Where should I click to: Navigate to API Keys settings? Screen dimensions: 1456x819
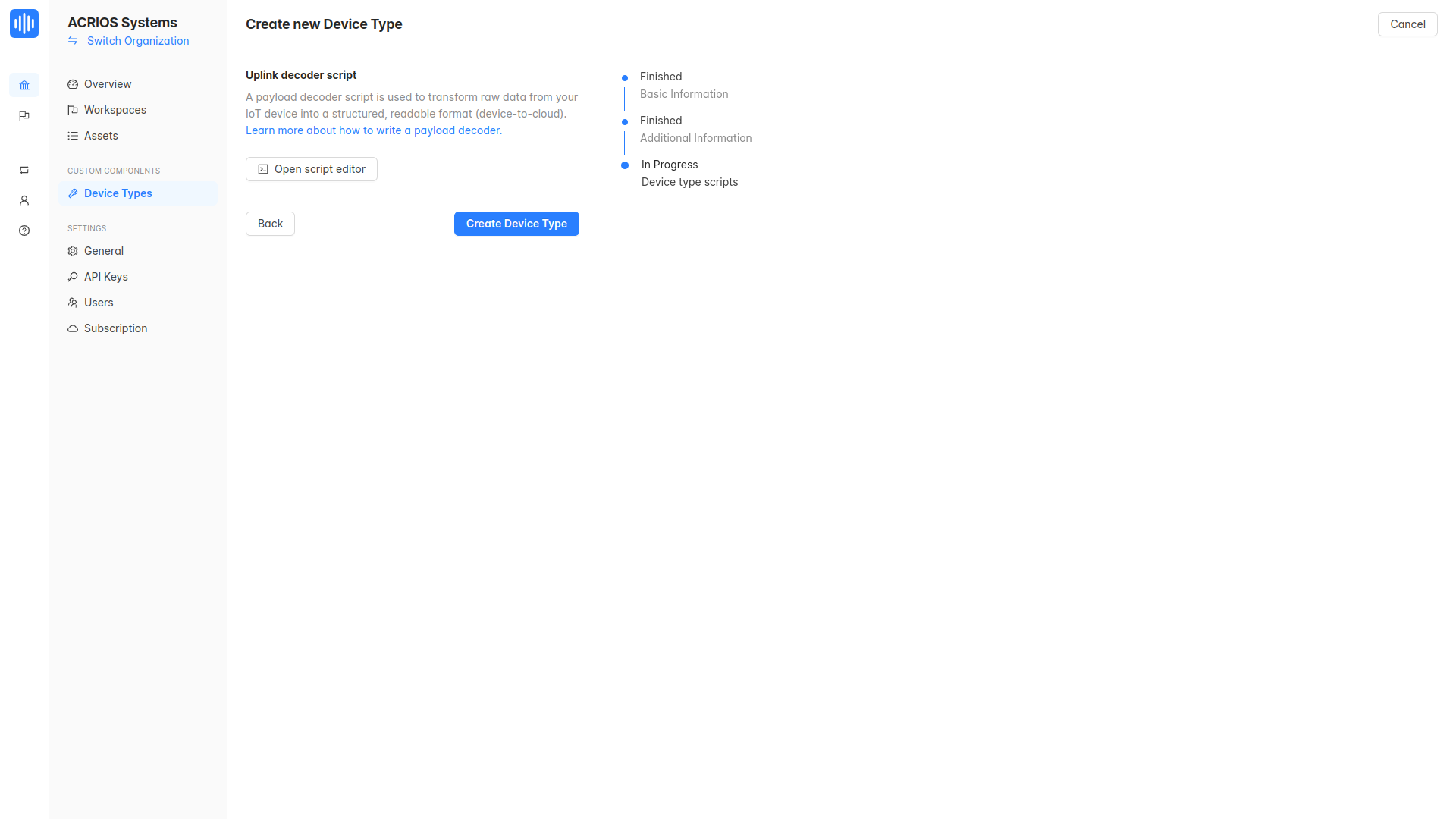106,277
